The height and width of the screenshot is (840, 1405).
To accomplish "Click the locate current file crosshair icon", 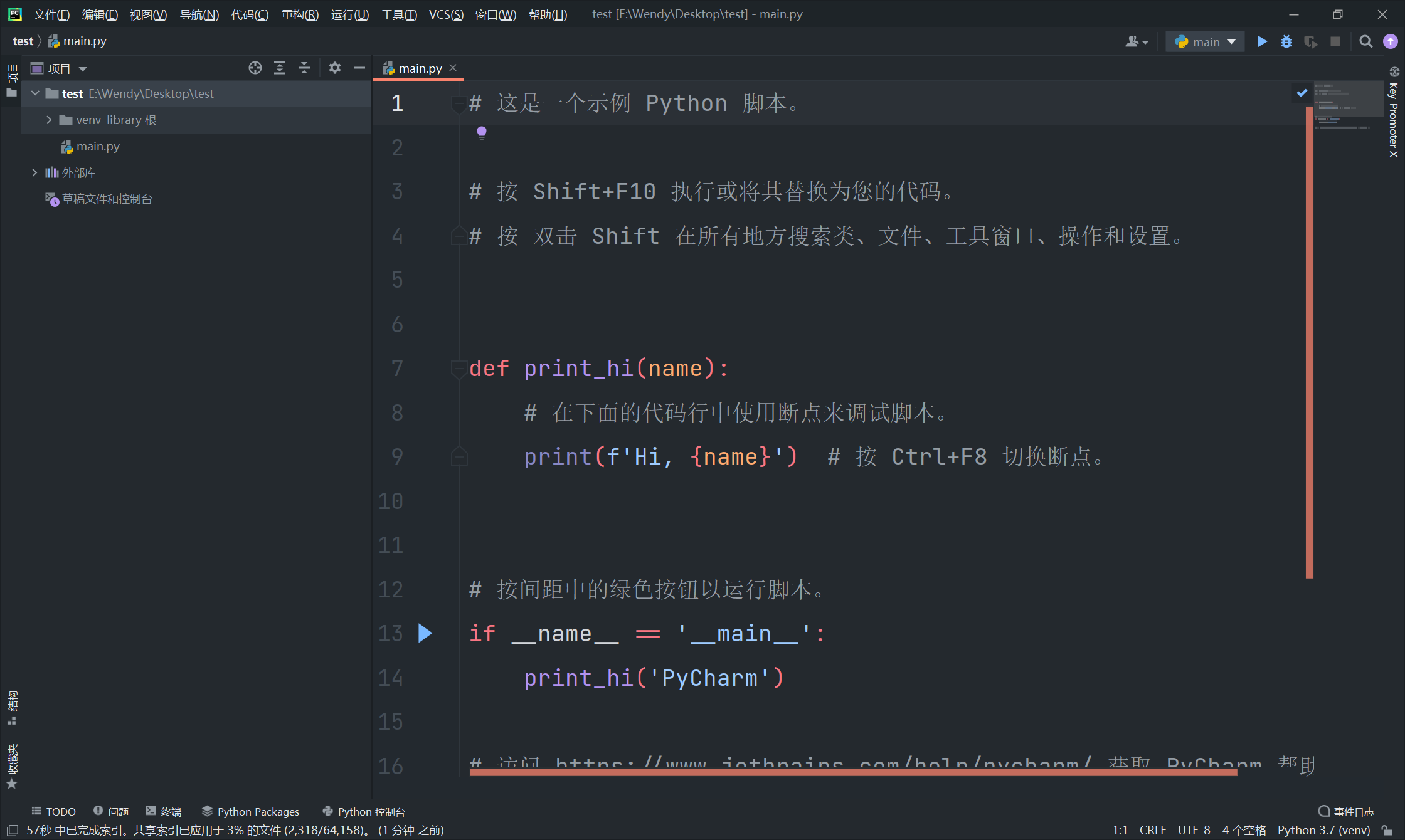I will [255, 68].
